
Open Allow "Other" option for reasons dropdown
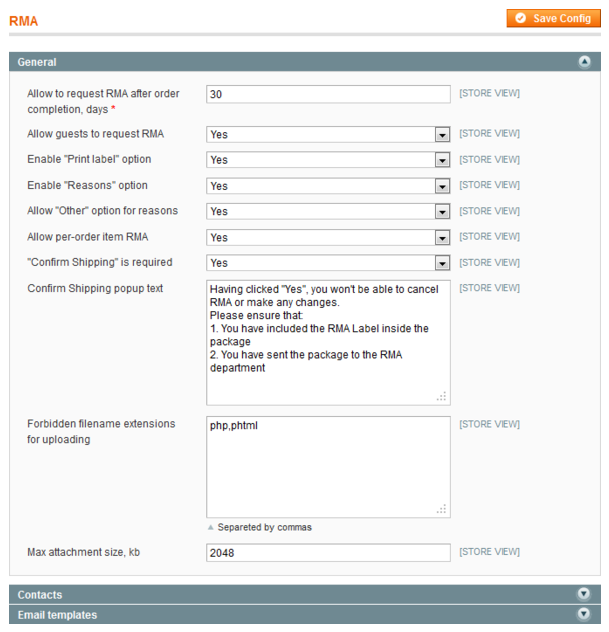point(328,212)
